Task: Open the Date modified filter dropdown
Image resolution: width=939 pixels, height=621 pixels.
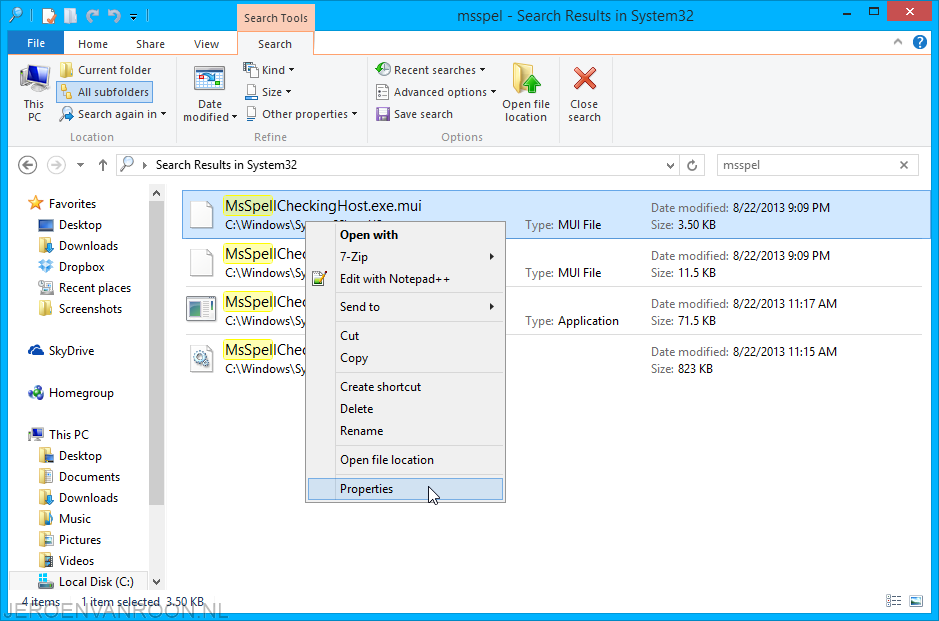Action: (x=210, y=93)
